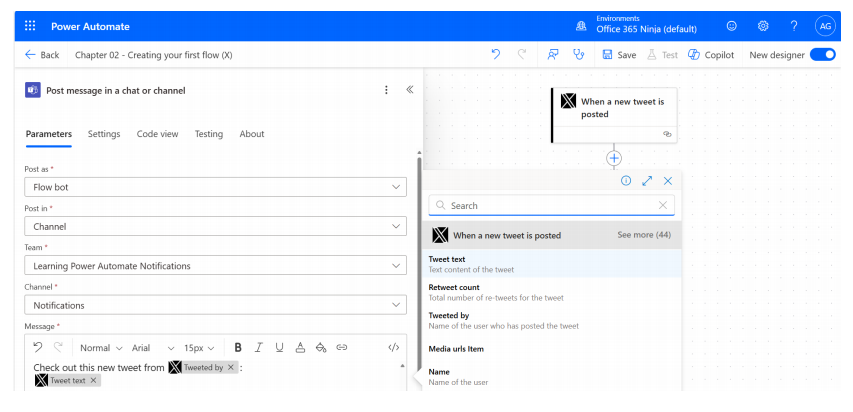Image resolution: width=853 pixels, height=412 pixels.
Task: Switch to the Settings tab
Action: point(104,134)
